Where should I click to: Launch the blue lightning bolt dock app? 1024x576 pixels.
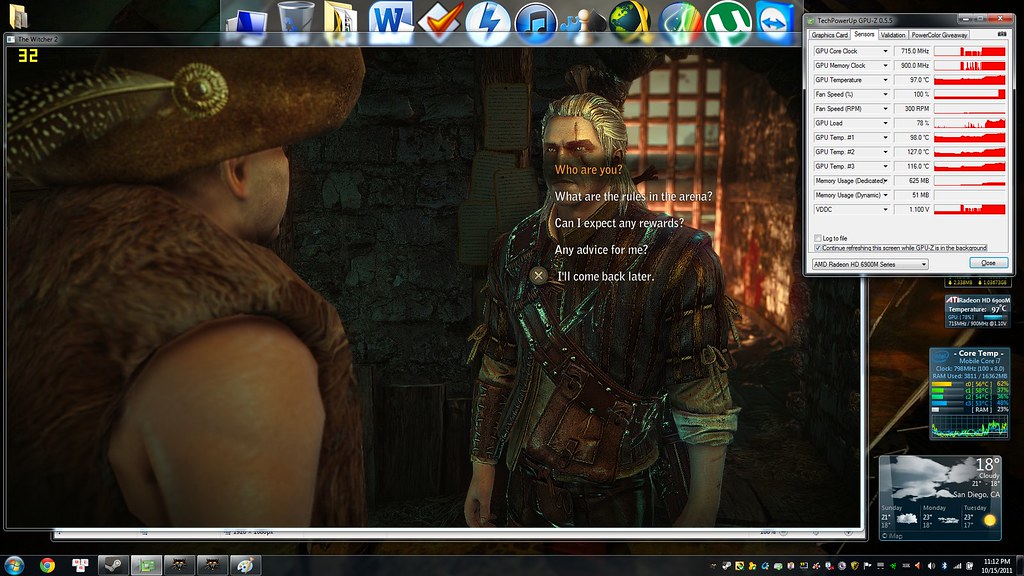click(488, 22)
